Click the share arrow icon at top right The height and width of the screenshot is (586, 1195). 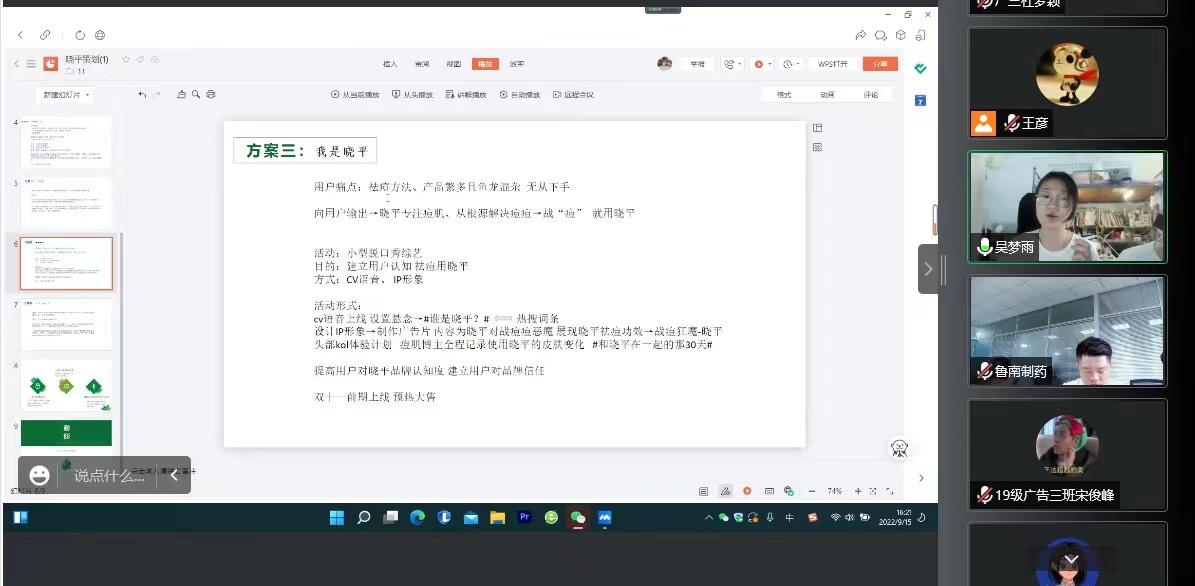860,35
